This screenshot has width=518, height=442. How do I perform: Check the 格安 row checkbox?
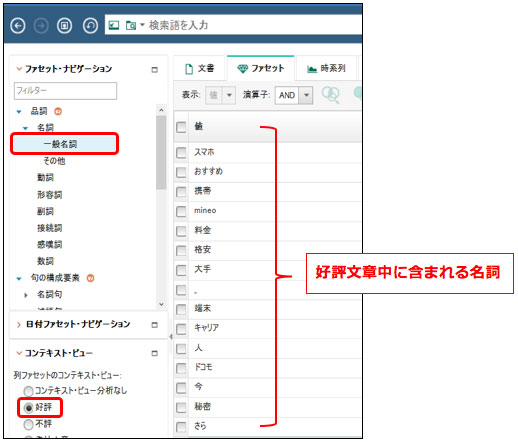[x=181, y=250]
